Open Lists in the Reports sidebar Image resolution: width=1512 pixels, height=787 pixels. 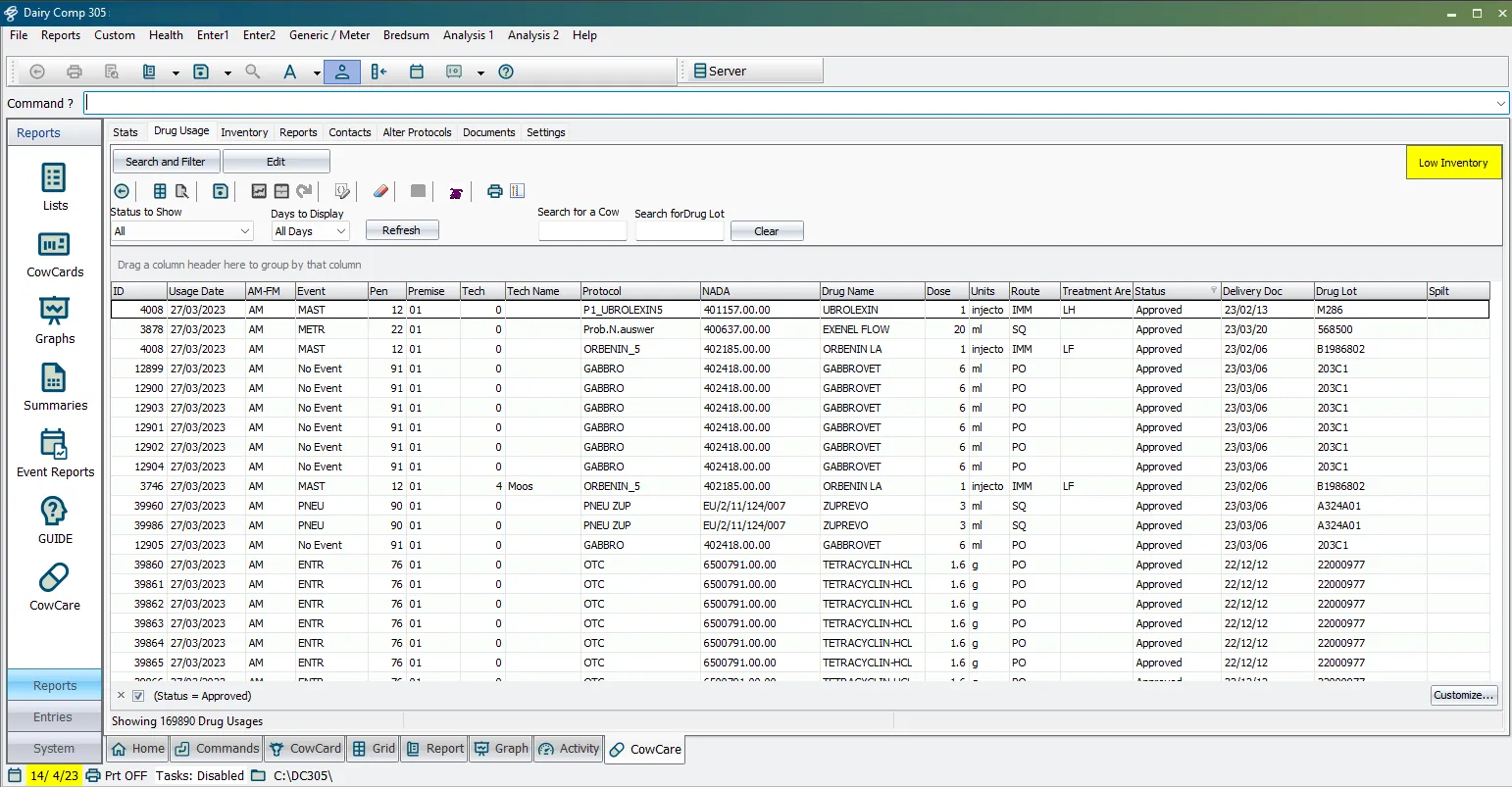click(x=55, y=187)
